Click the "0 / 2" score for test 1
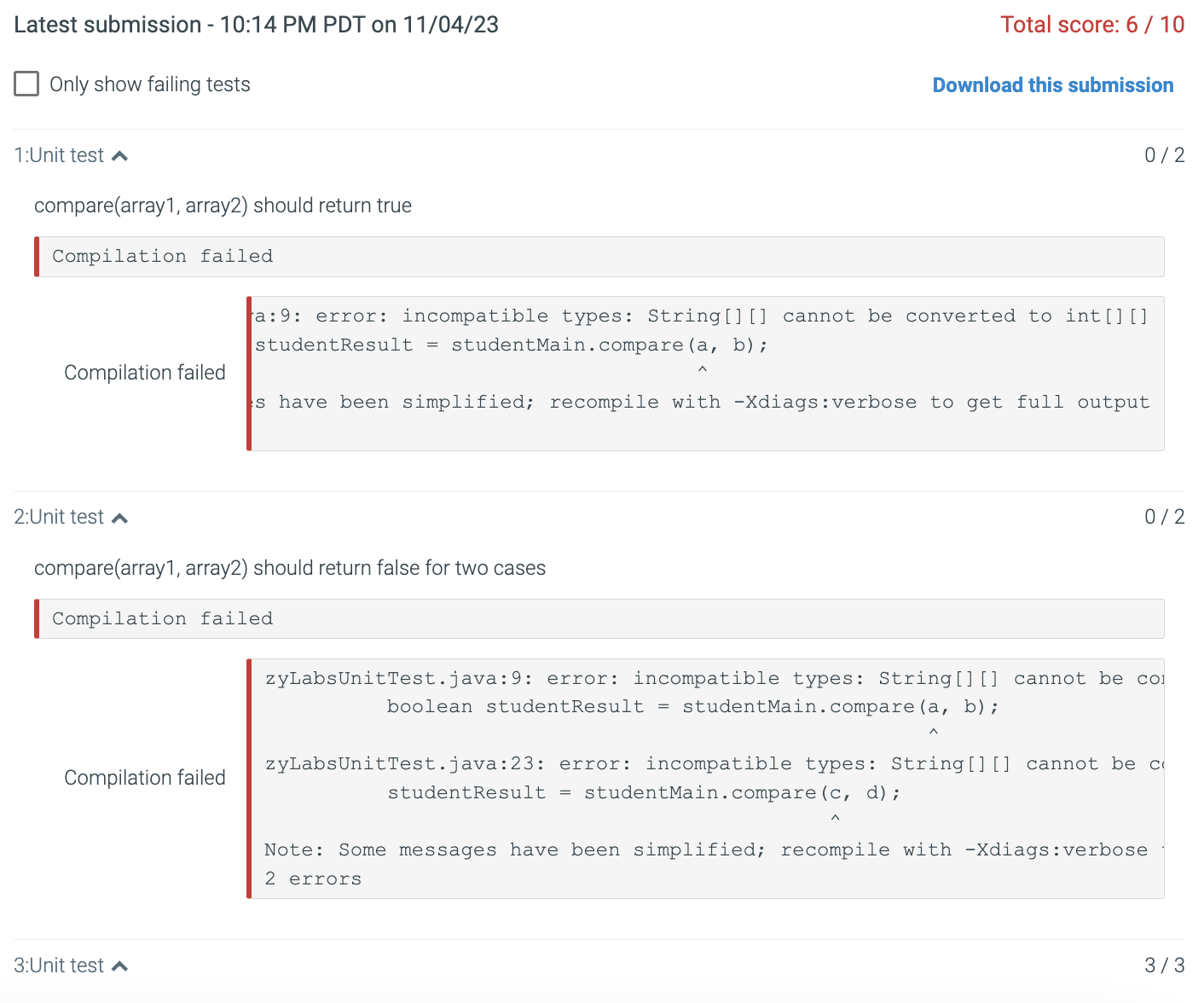 1164,154
